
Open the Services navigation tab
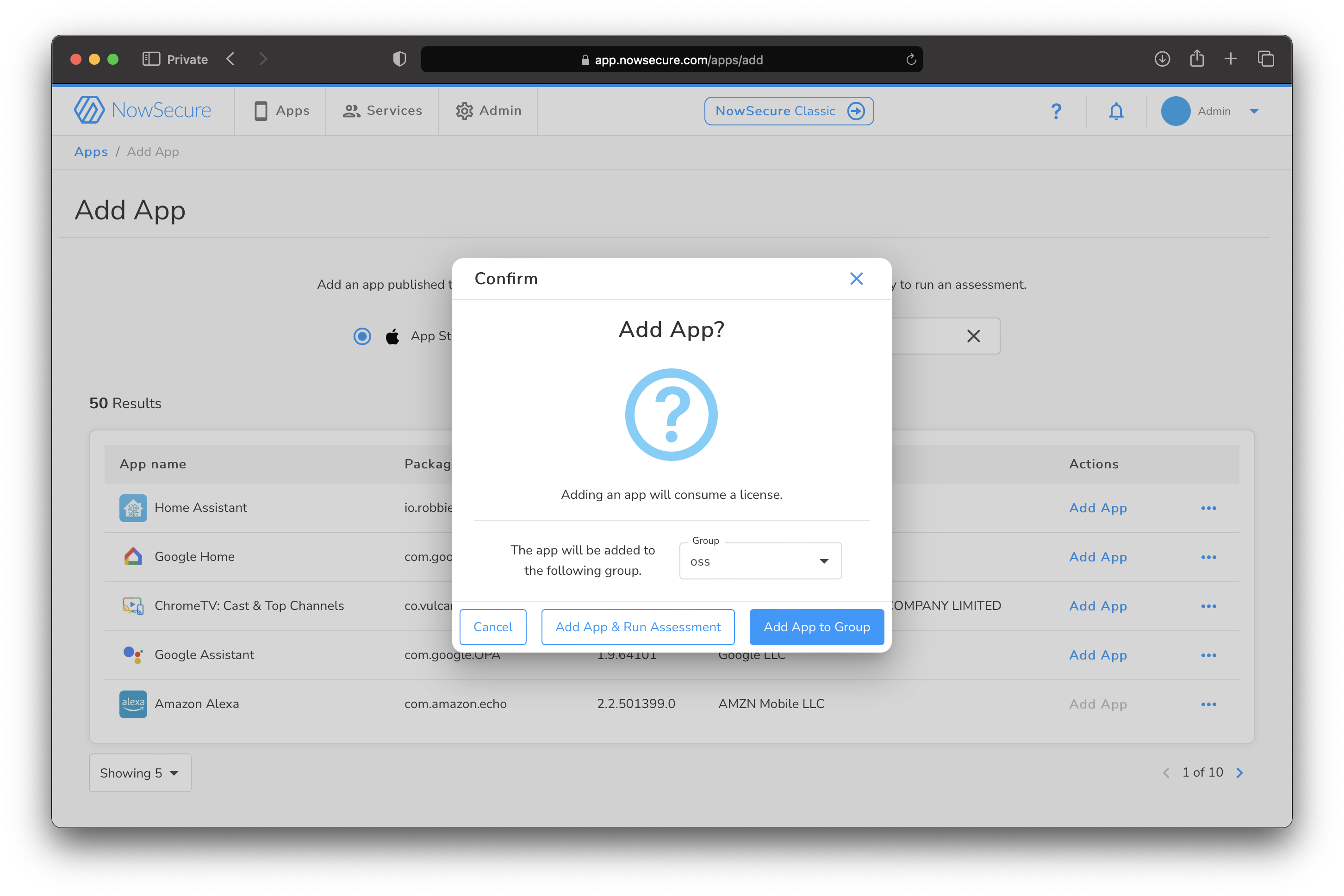pyautogui.click(x=382, y=111)
